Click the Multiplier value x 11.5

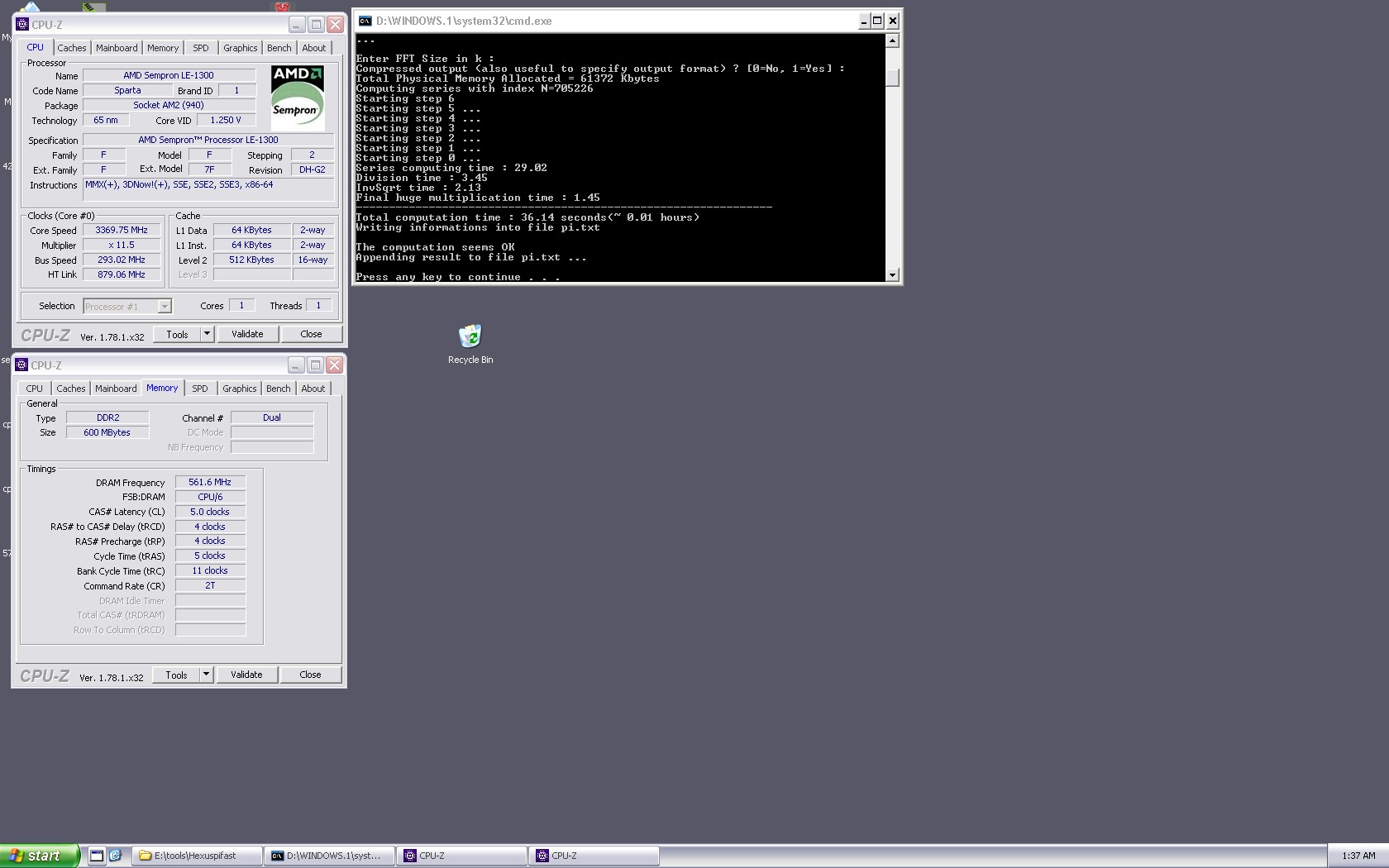tap(122, 246)
